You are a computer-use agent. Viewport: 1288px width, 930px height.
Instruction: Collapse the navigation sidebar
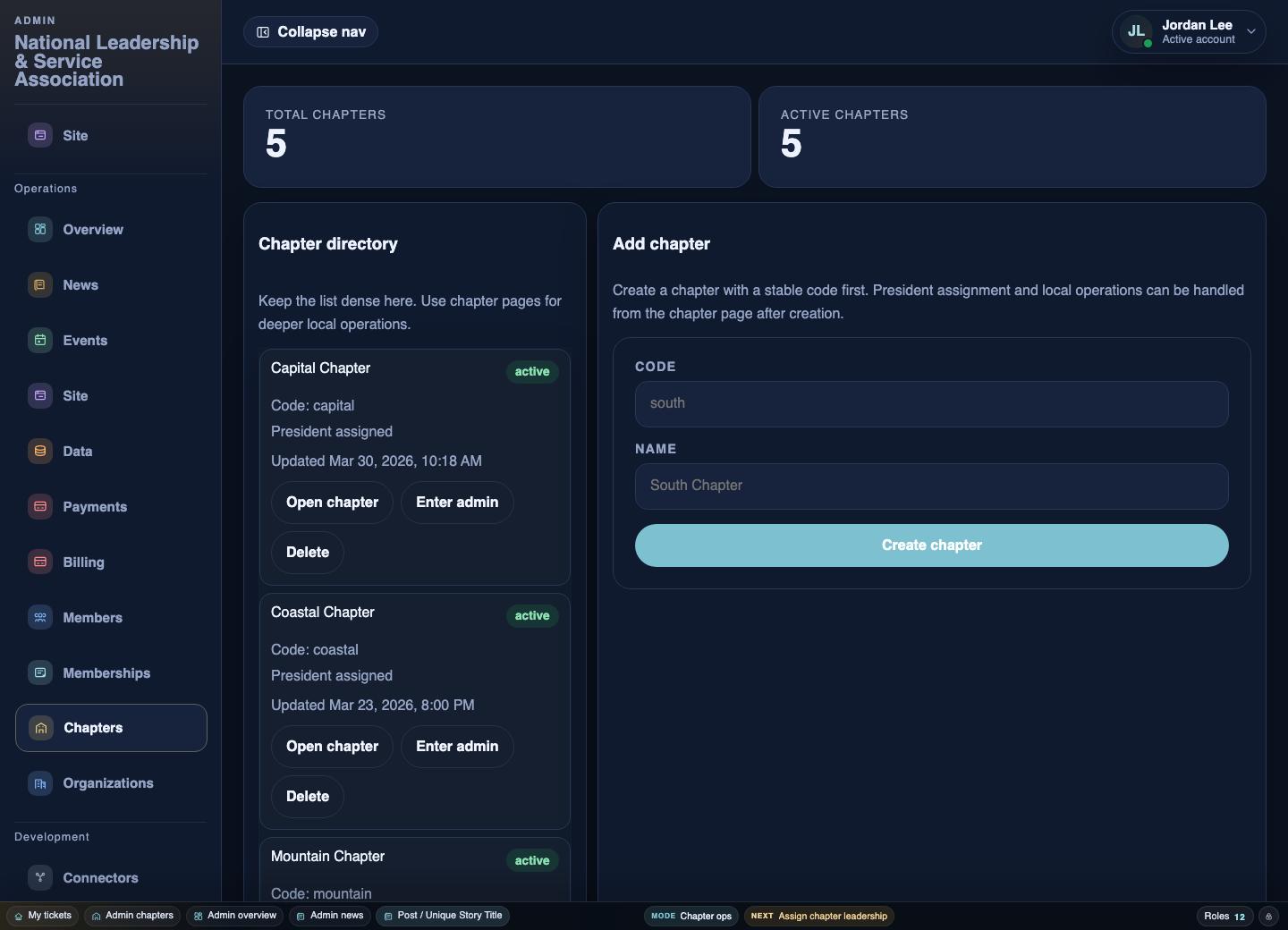pyautogui.click(x=310, y=32)
